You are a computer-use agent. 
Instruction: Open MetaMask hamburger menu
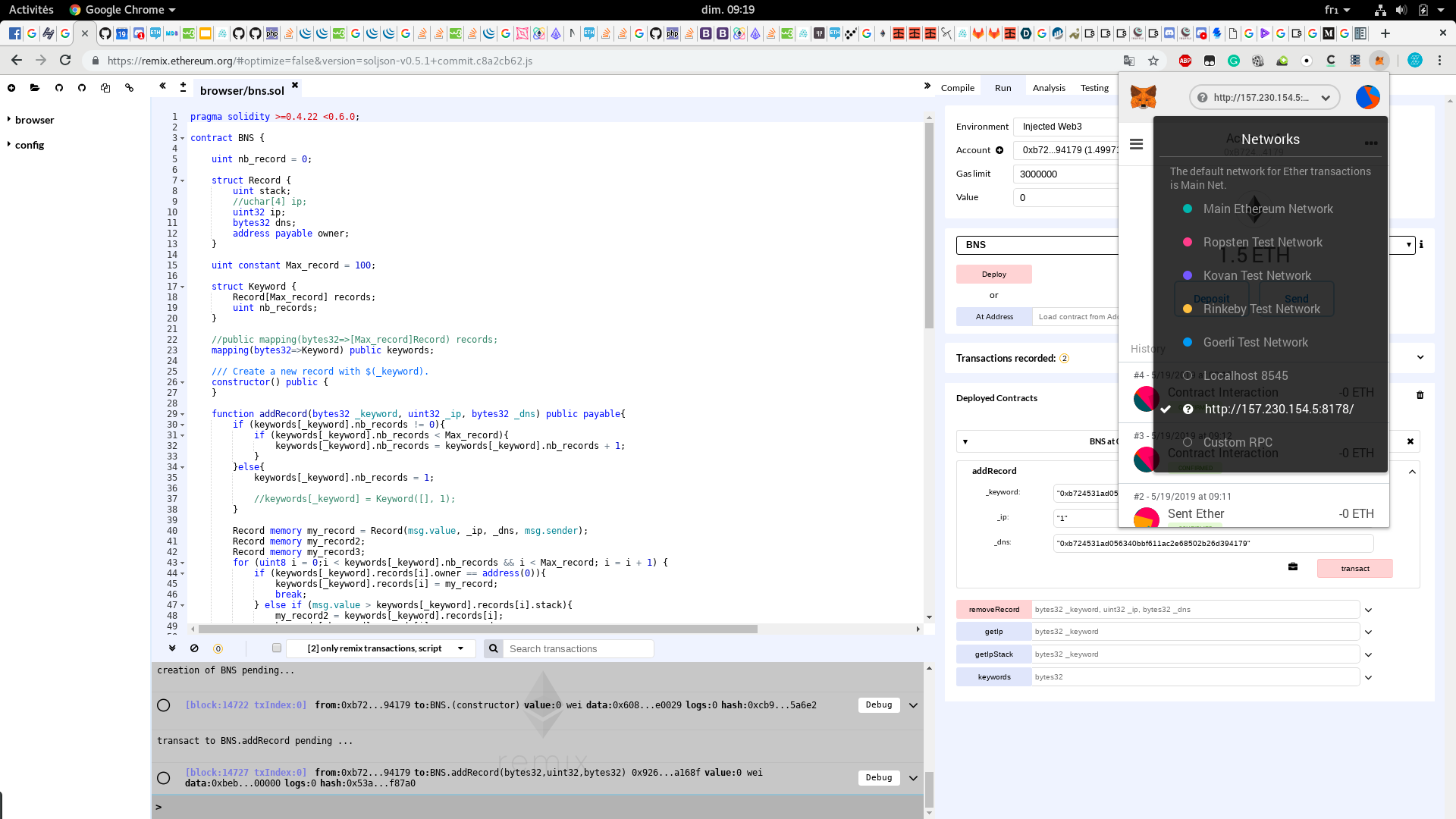point(1136,144)
